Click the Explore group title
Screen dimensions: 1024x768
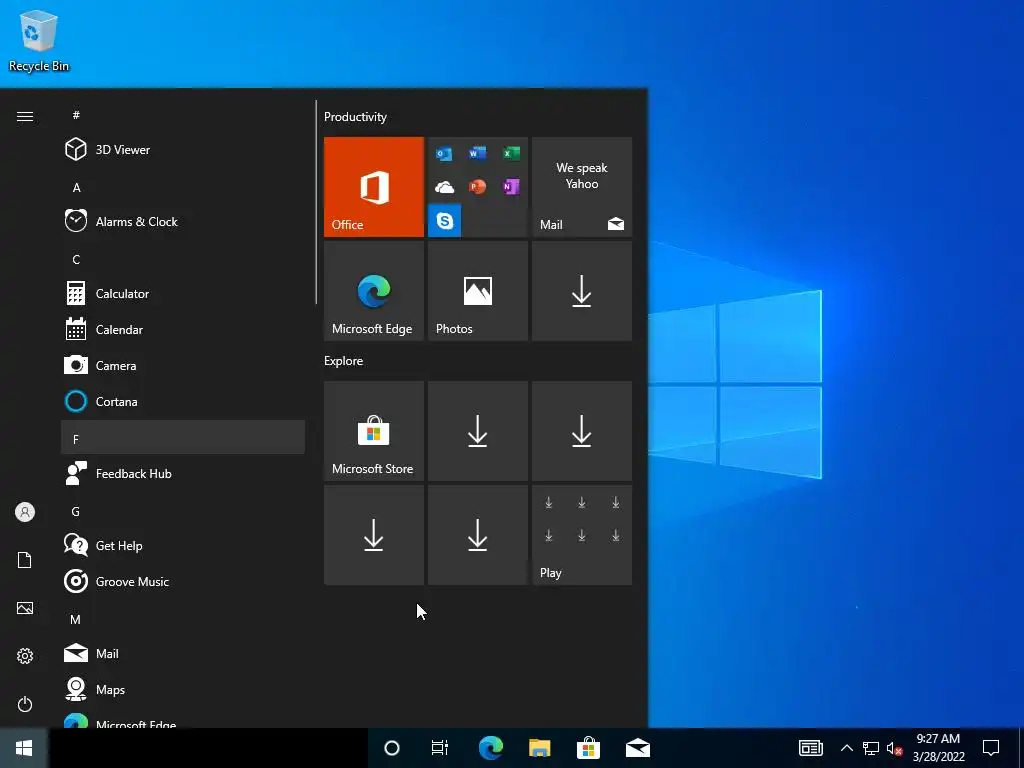(344, 360)
